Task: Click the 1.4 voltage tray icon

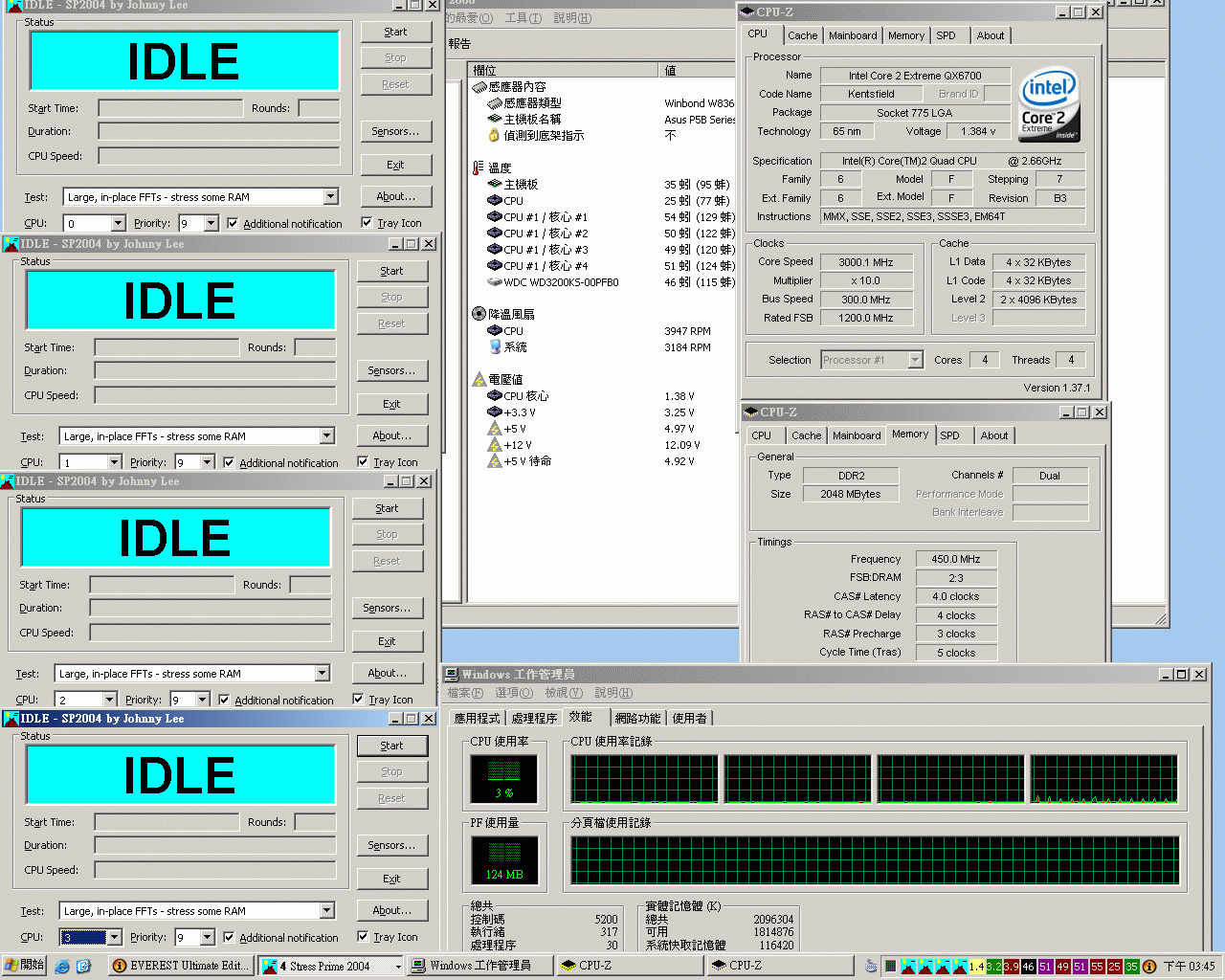Action: click(x=976, y=967)
